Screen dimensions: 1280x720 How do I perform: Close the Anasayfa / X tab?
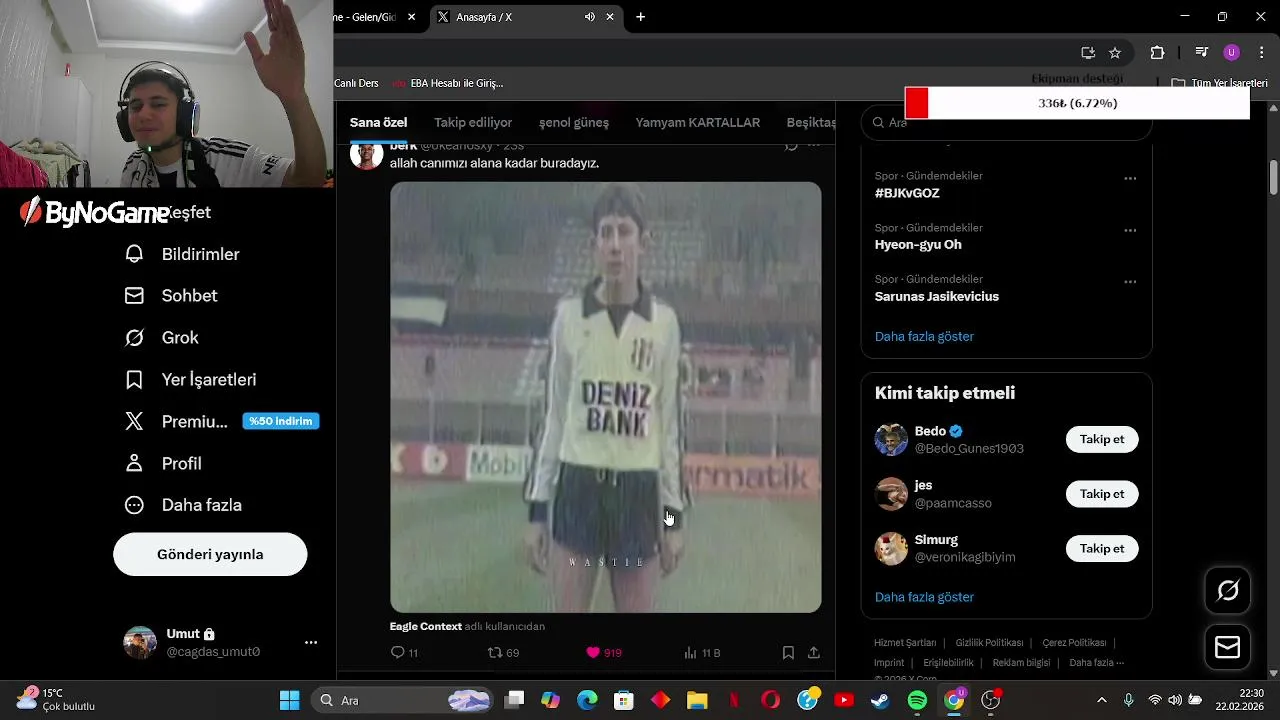610,17
